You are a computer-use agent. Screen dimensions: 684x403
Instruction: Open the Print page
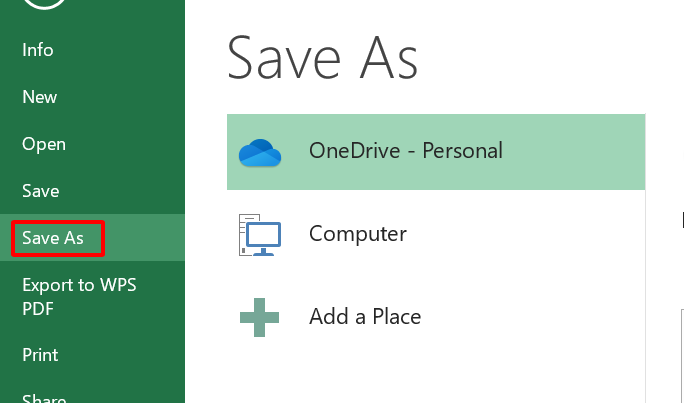(x=40, y=355)
